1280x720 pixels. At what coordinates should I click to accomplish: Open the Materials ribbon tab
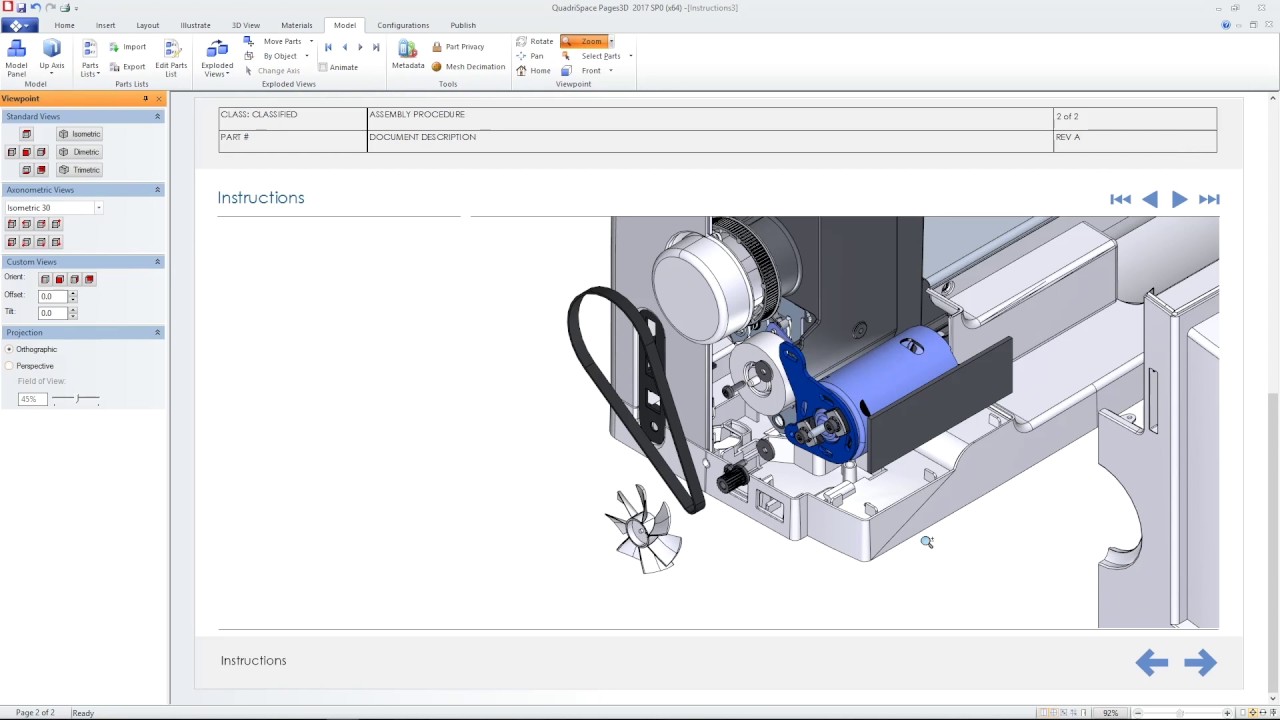click(x=296, y=25)
